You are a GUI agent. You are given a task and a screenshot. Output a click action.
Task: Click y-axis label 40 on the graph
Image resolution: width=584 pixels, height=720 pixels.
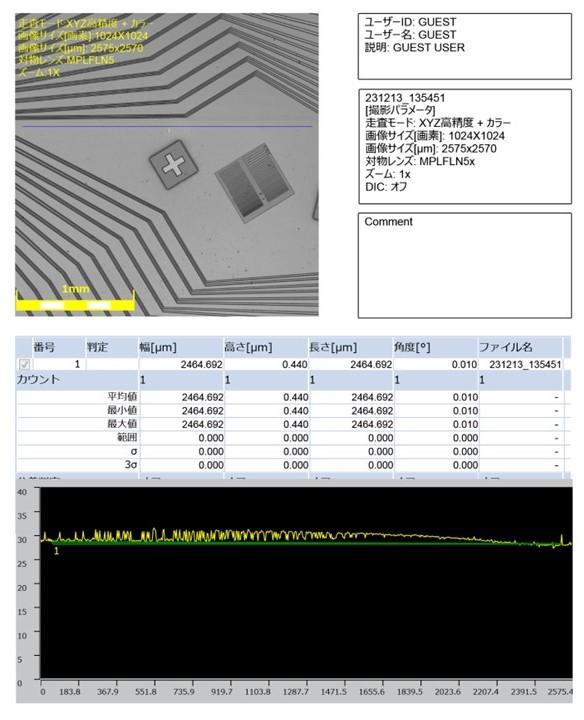(22, 492)
